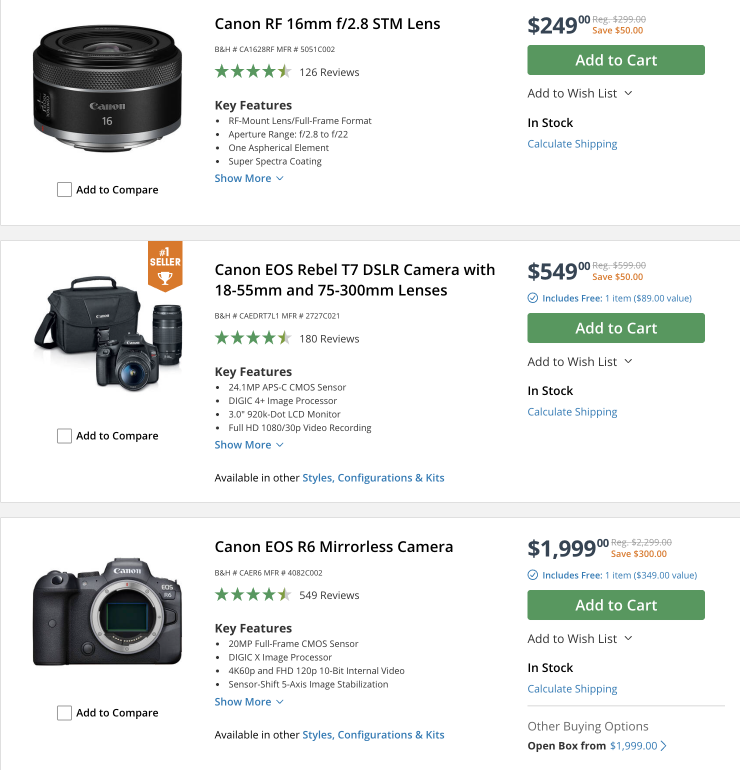Open Add to Wish List dropdown for Rebel T7
This screenshot has width=740, height=770.
(x=580, y=362)
